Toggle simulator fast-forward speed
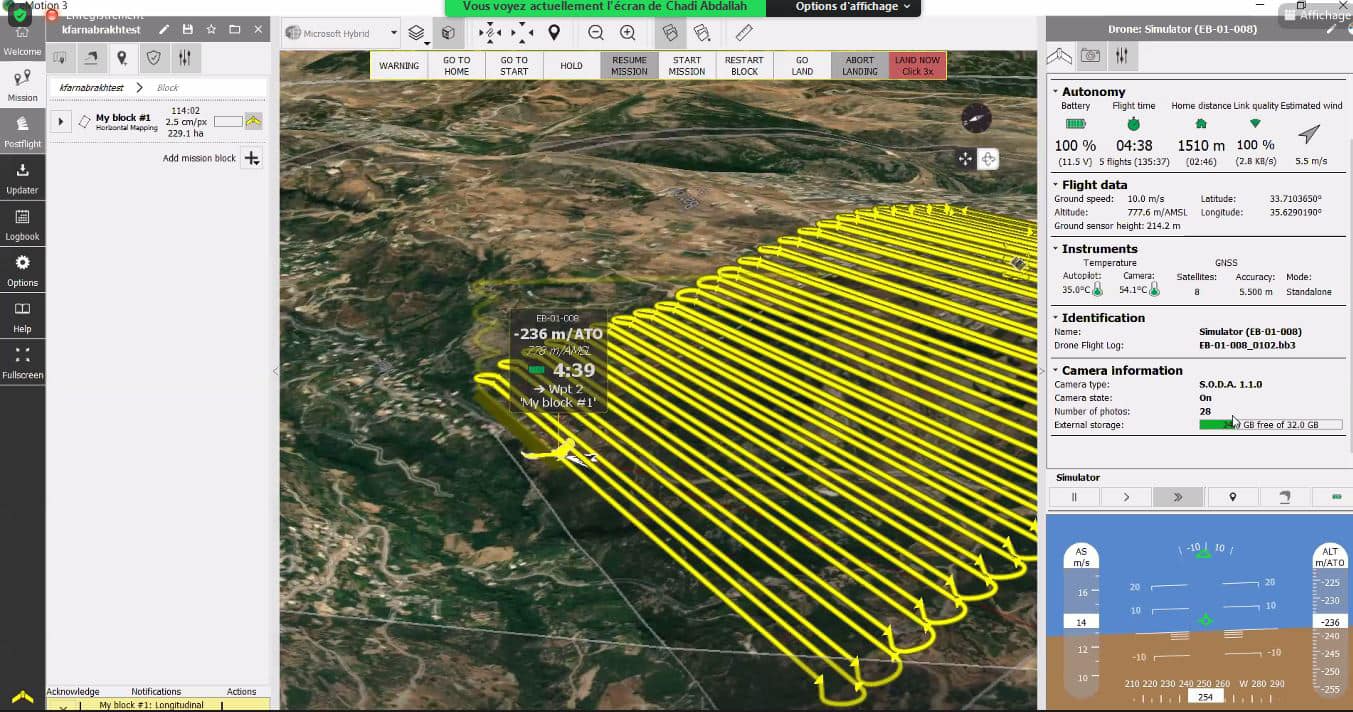 tap(1178, 496)
